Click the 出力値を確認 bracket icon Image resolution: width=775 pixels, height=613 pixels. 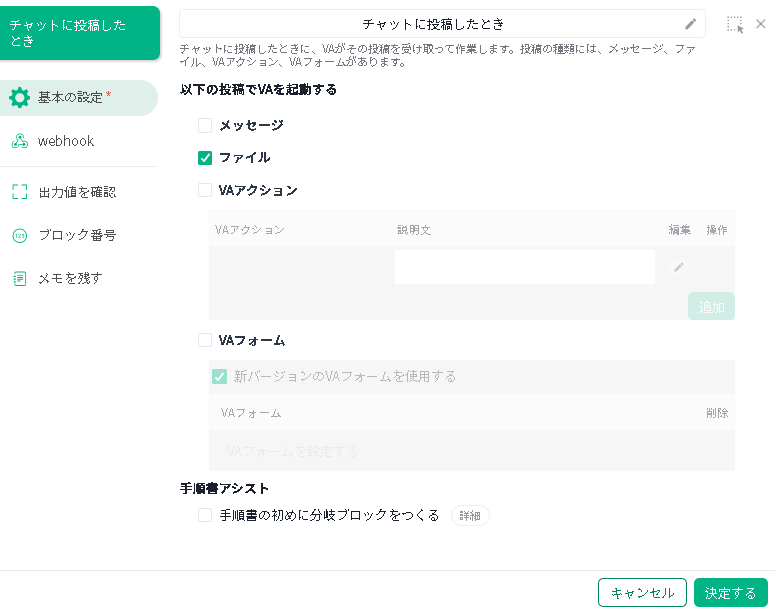pyautogui.click(x=19, y=191)
